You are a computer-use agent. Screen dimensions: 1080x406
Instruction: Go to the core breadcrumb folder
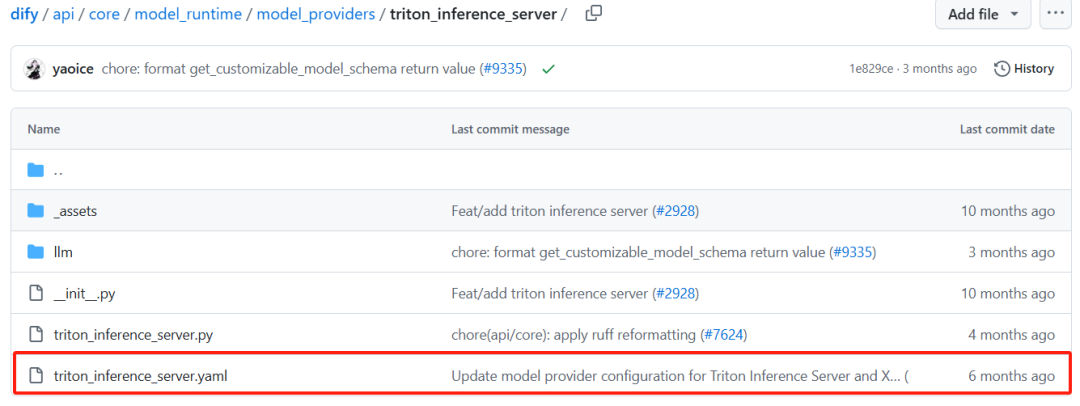[x=105, y=14]
